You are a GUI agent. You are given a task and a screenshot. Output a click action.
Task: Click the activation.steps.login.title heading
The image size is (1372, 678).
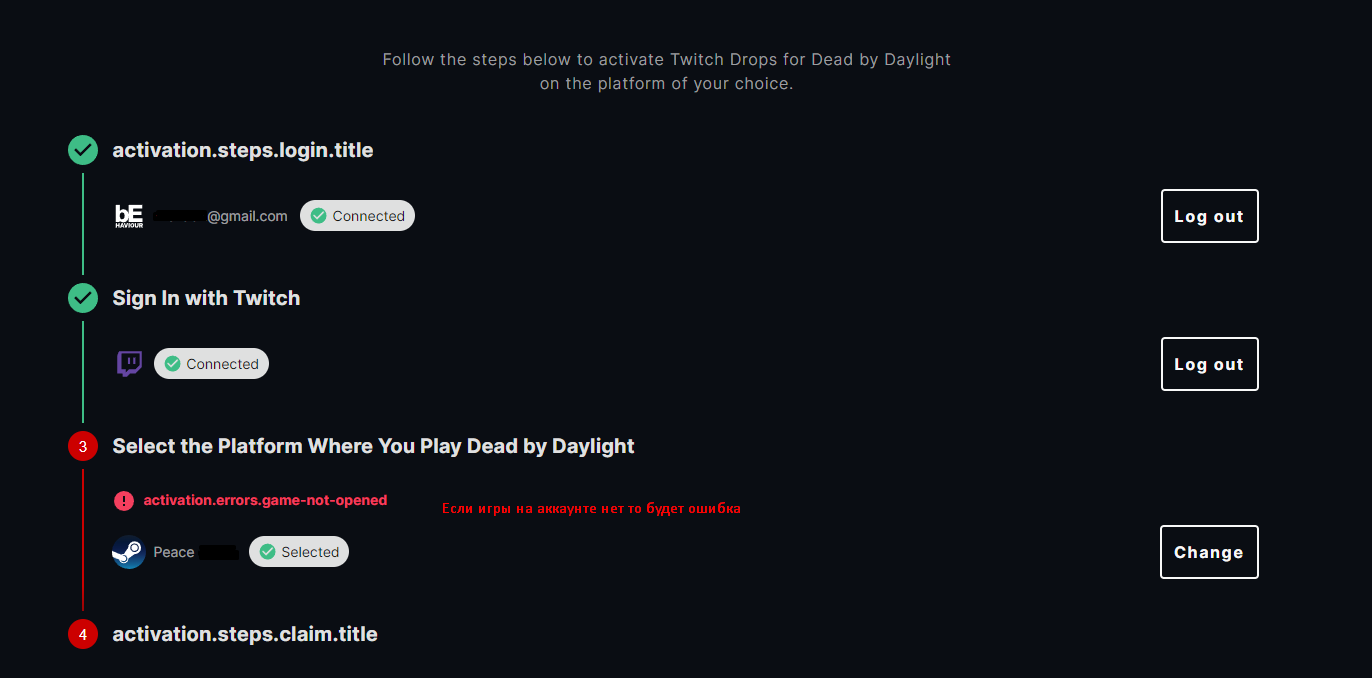[243, 150]
